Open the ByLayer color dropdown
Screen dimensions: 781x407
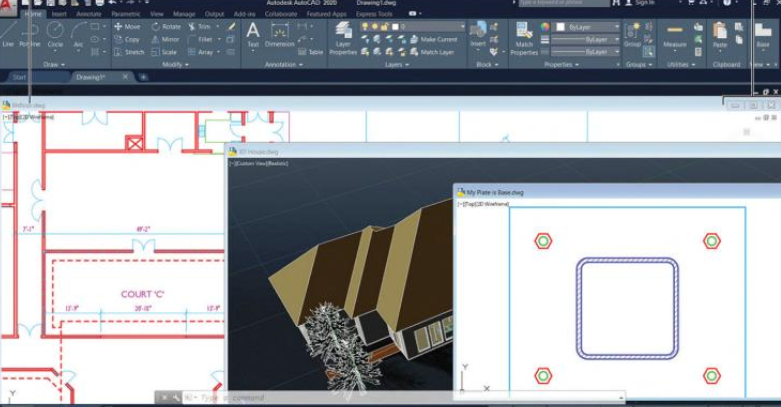pos(587,27)
